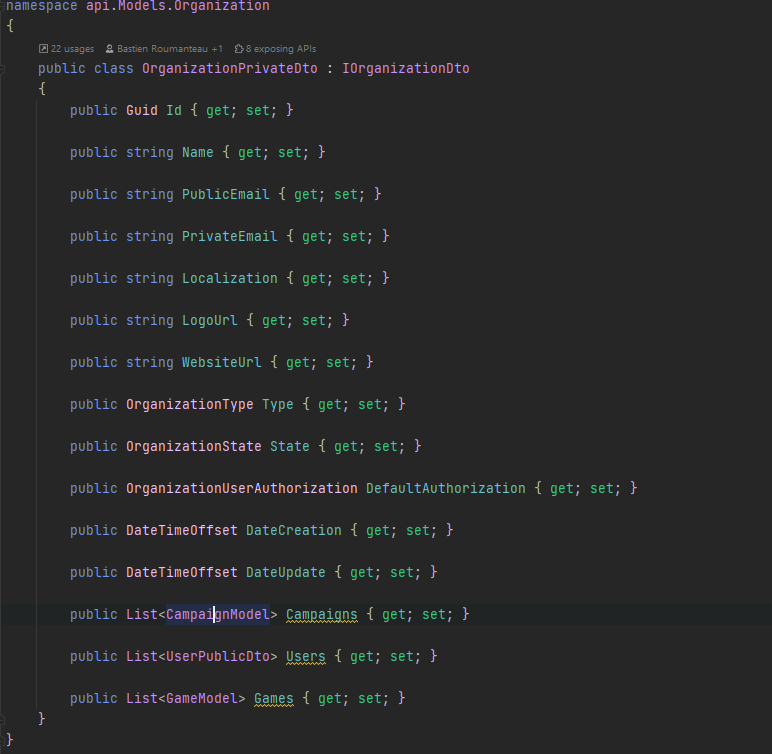Click the underlined Campaigns property name
The height and width of the screenshot is (754, 772).
point(322,615)
